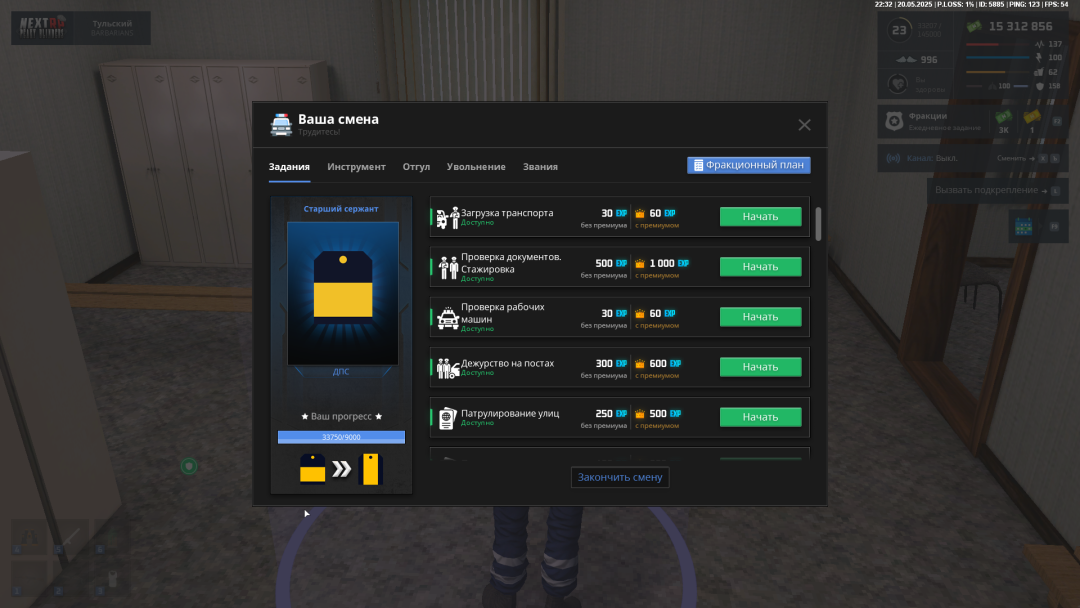Click the Проверка рабочих машин car icon
Image resolution: width=1080 pixels, height=608 pixels.
[x=448, y=318]
